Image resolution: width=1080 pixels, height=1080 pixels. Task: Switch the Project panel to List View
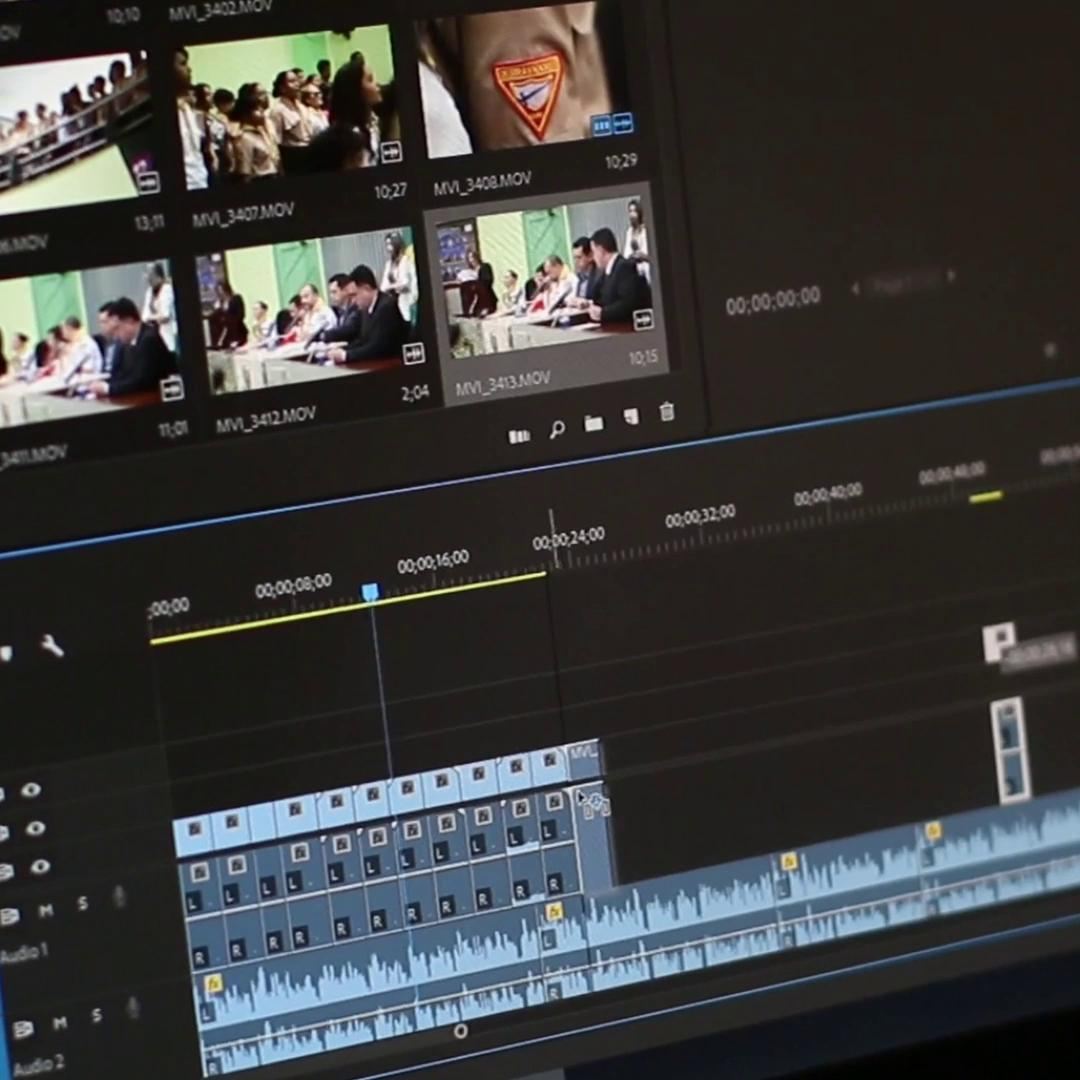pyautogui.click(x=519, y=437)
